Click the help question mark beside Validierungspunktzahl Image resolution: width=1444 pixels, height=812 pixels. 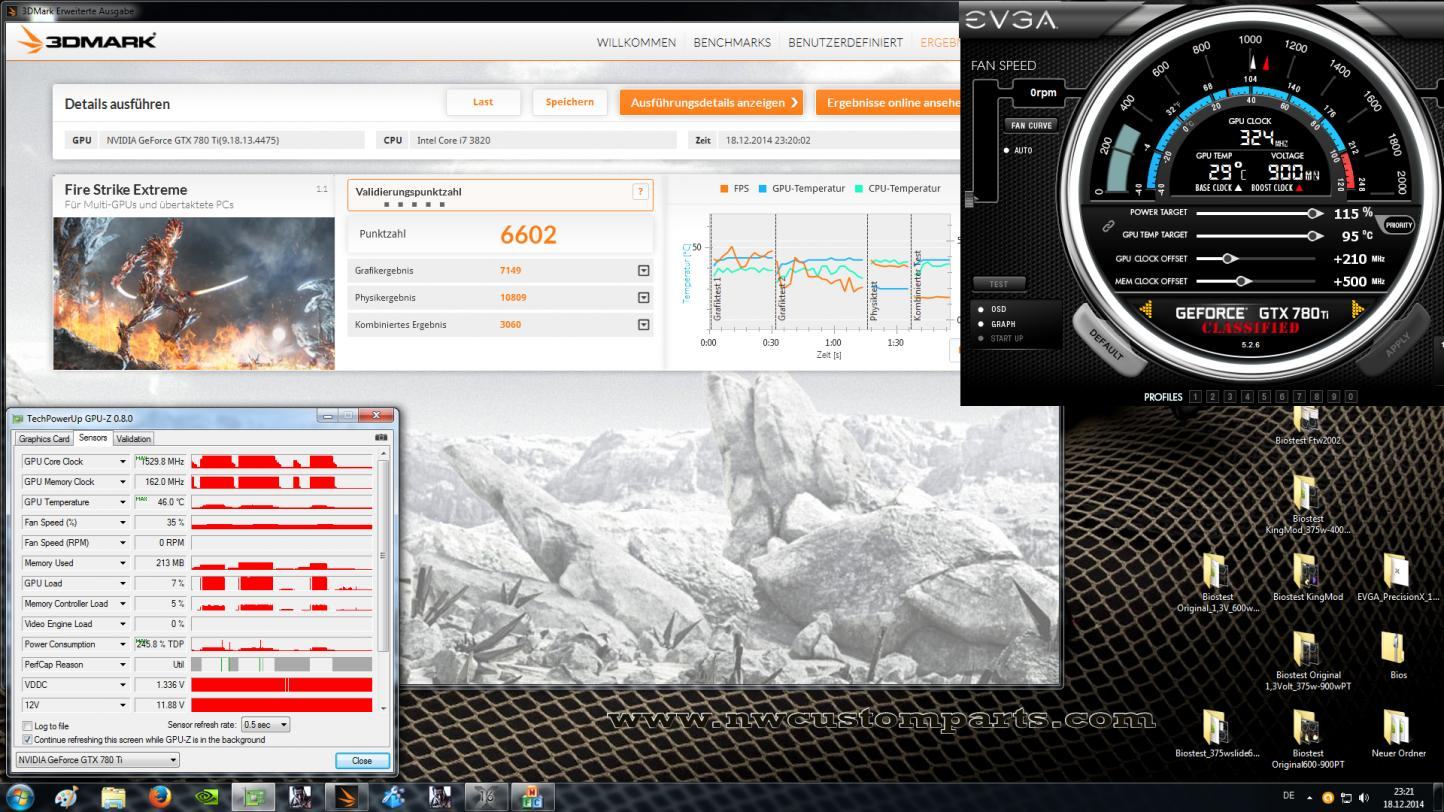pos(640,192)
